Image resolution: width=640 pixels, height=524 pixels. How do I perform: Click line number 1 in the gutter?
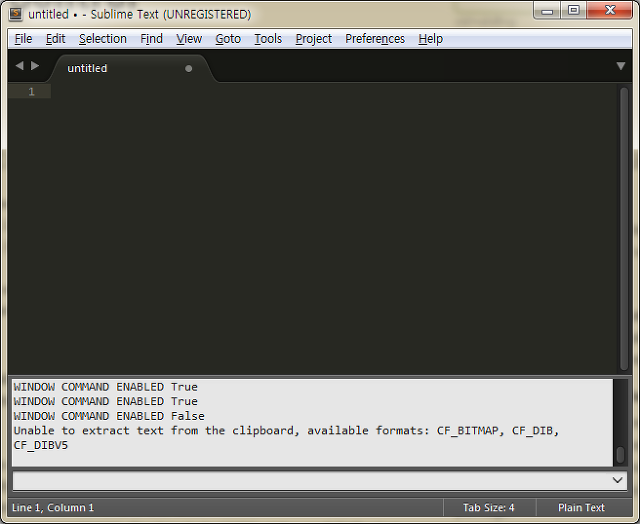pyautogui.click(x=31, y=91)
